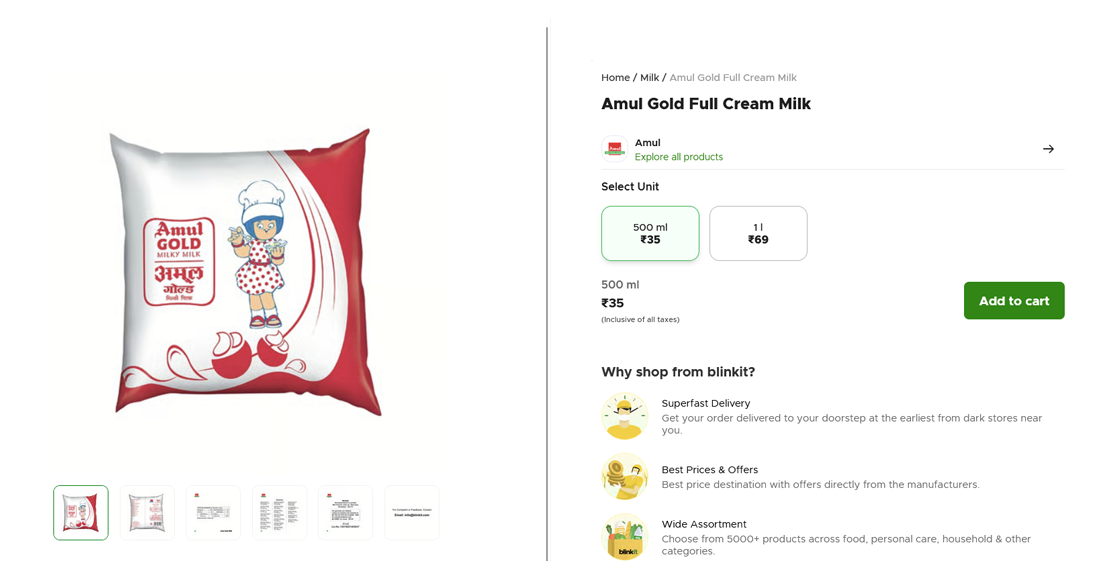The height and width of the screenshot is (580, 1100).
Task: Click the arrow next to Explore all products
Action: [x=1048, y=149]
